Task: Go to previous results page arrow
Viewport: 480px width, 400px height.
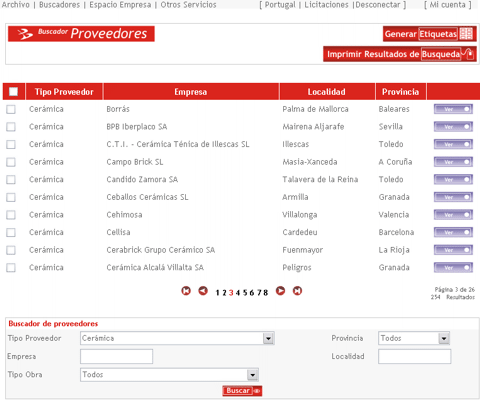Action: coord(203,291)
